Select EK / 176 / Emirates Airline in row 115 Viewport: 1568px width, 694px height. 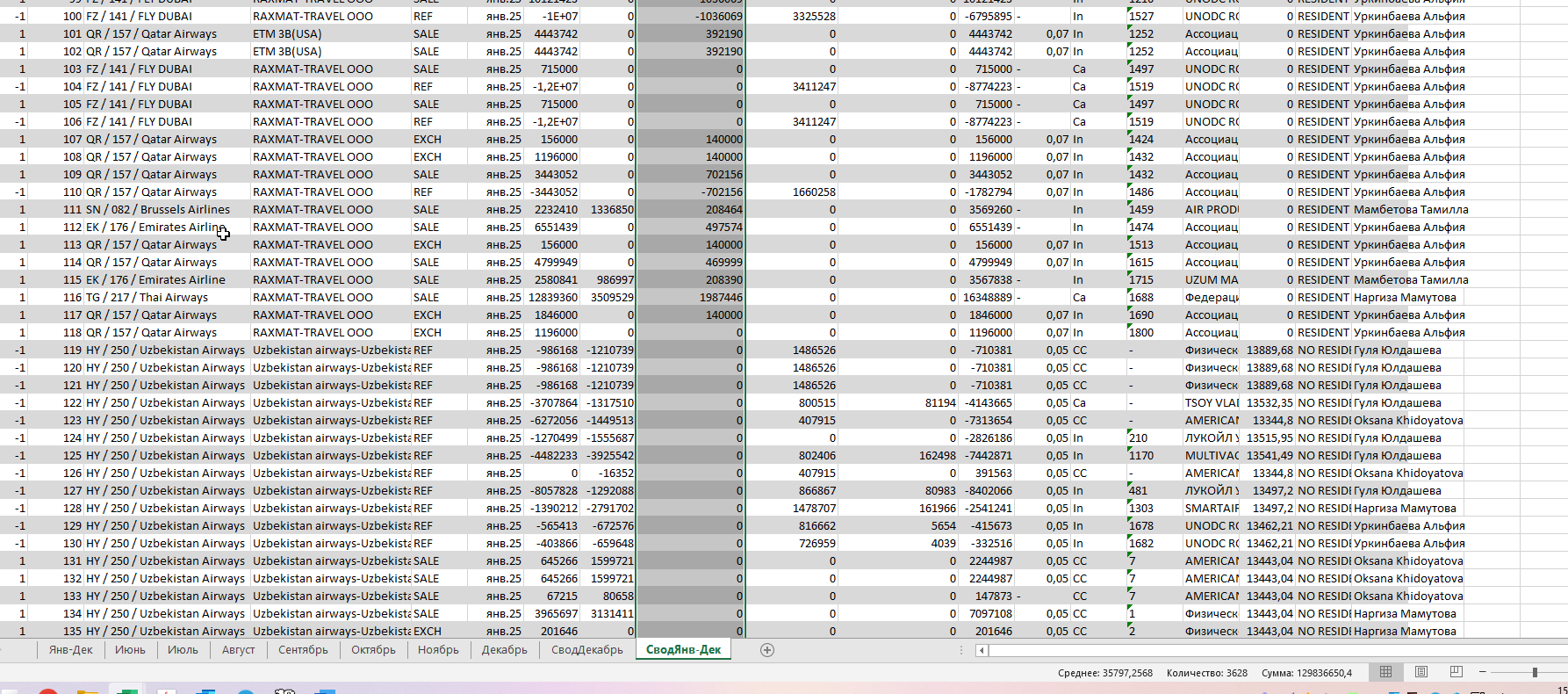point(167,279)
